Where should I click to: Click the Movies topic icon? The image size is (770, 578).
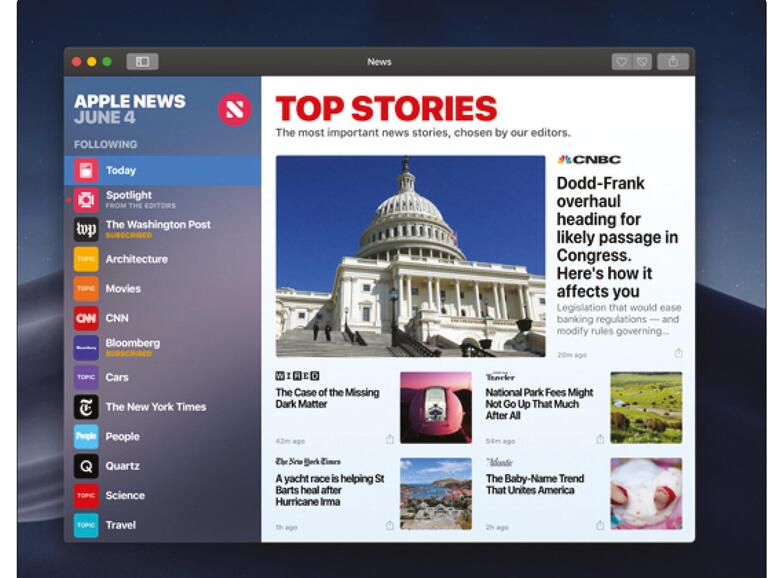click(86, 289)
